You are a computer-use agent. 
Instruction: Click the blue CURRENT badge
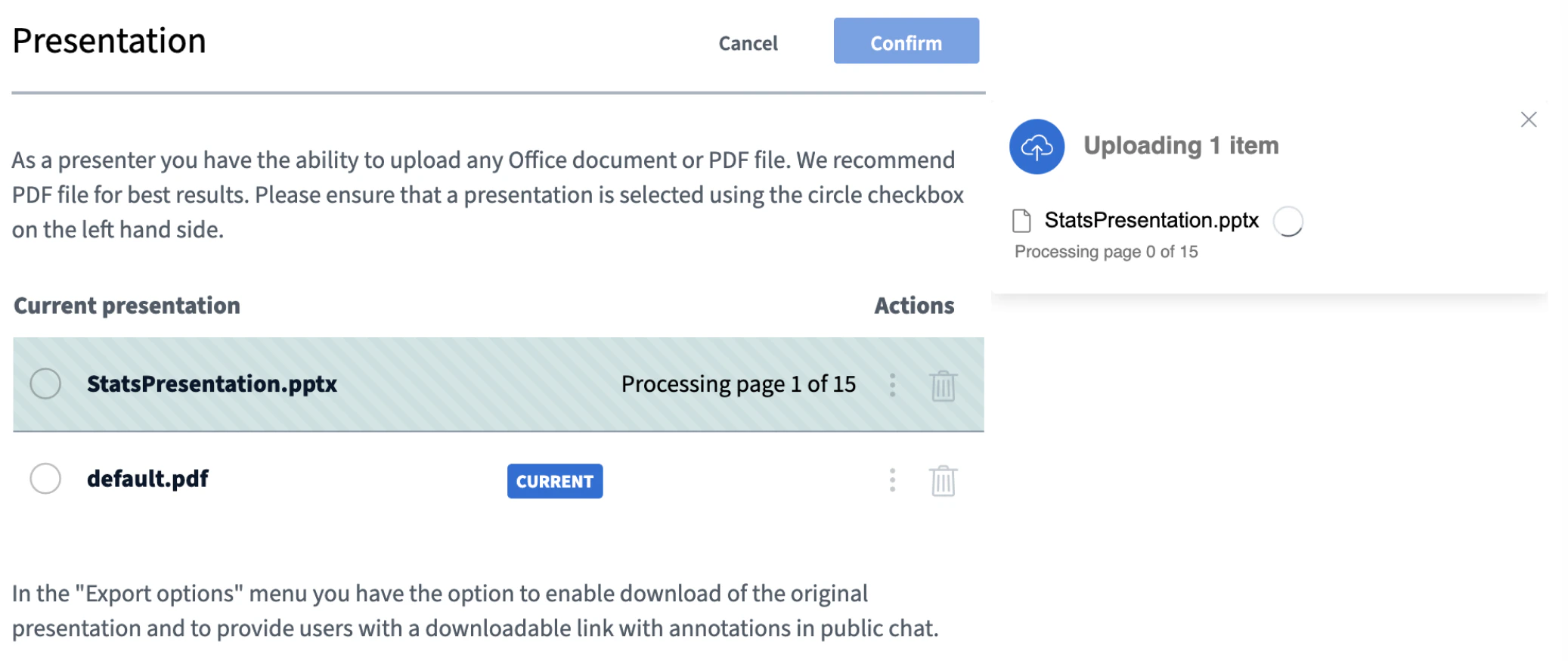coord(554,481)
